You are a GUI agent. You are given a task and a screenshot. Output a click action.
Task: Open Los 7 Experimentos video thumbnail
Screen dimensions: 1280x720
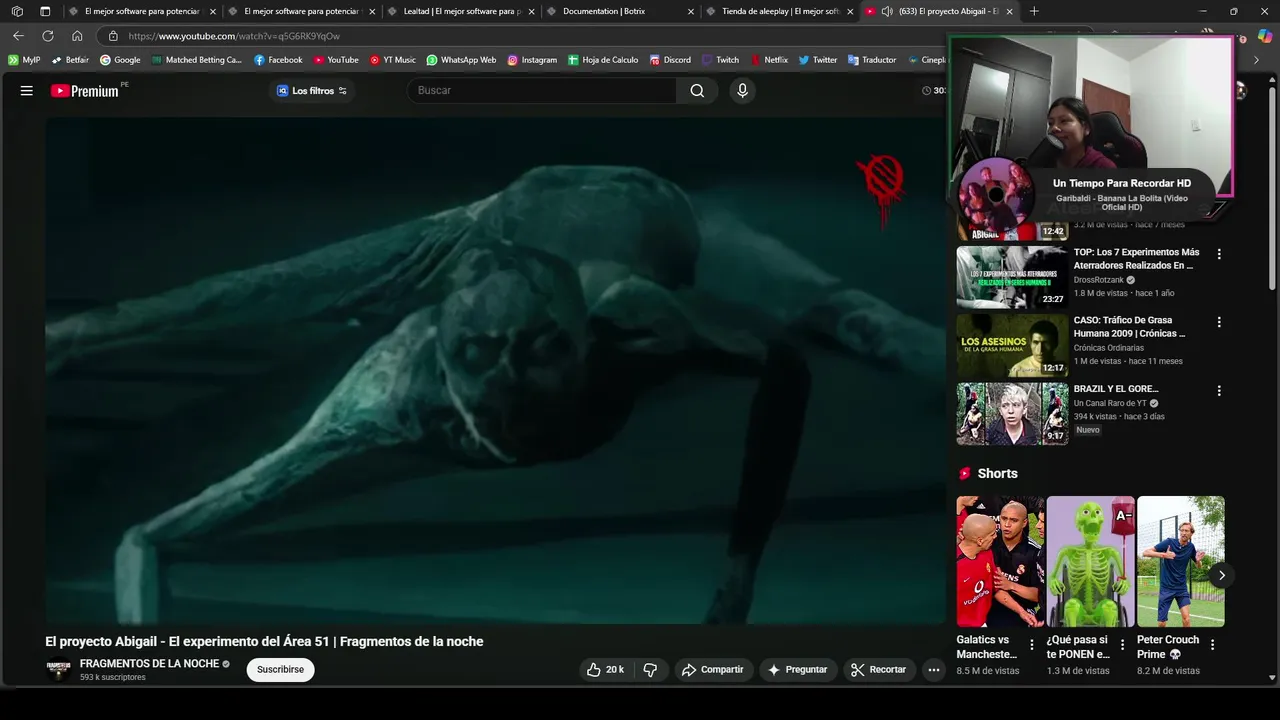(x=1012, y=277)
